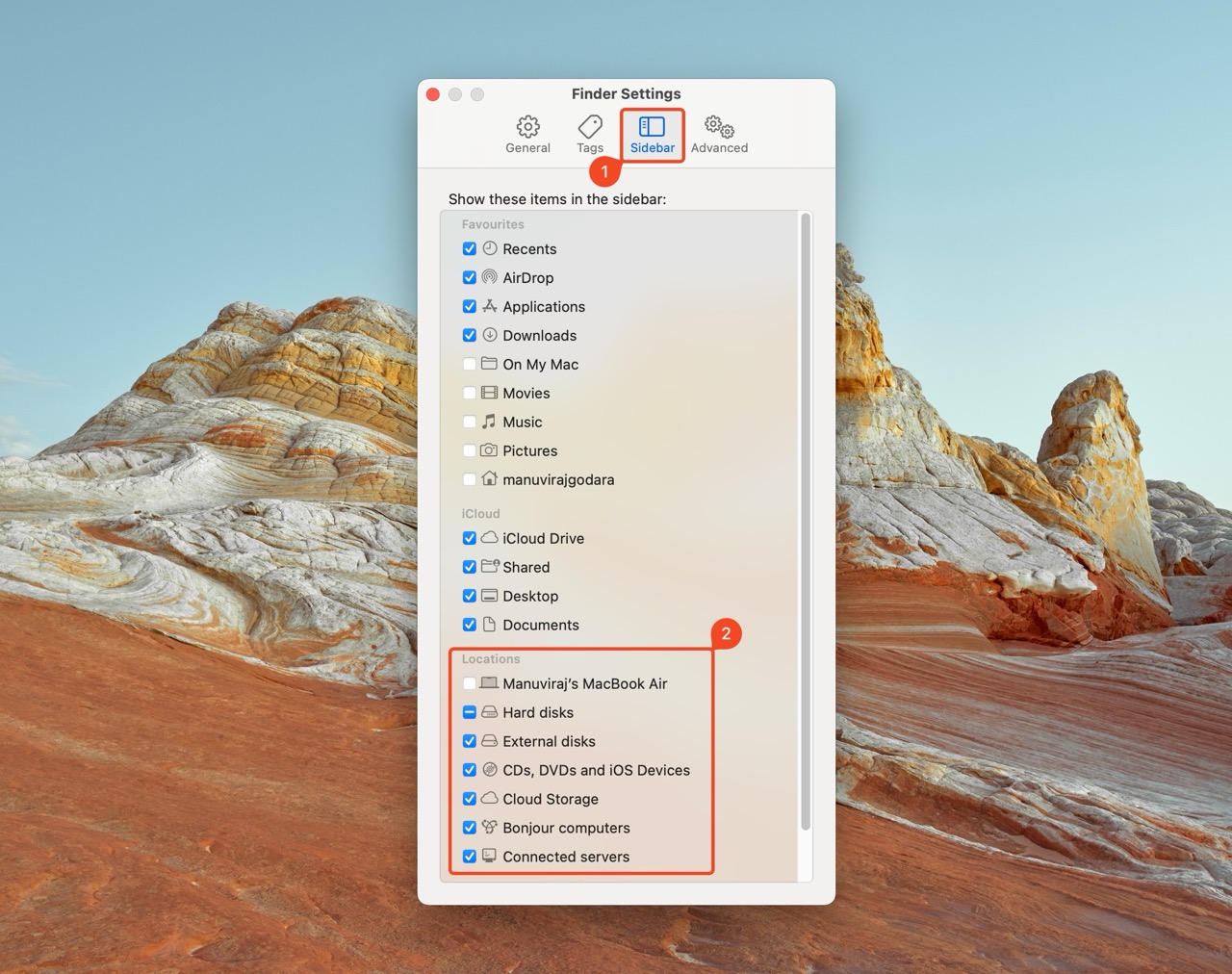Viewport: 1232px width, 974px height.
Task: Click the AirDrop radar icon
Action: [x=490, y=277]
